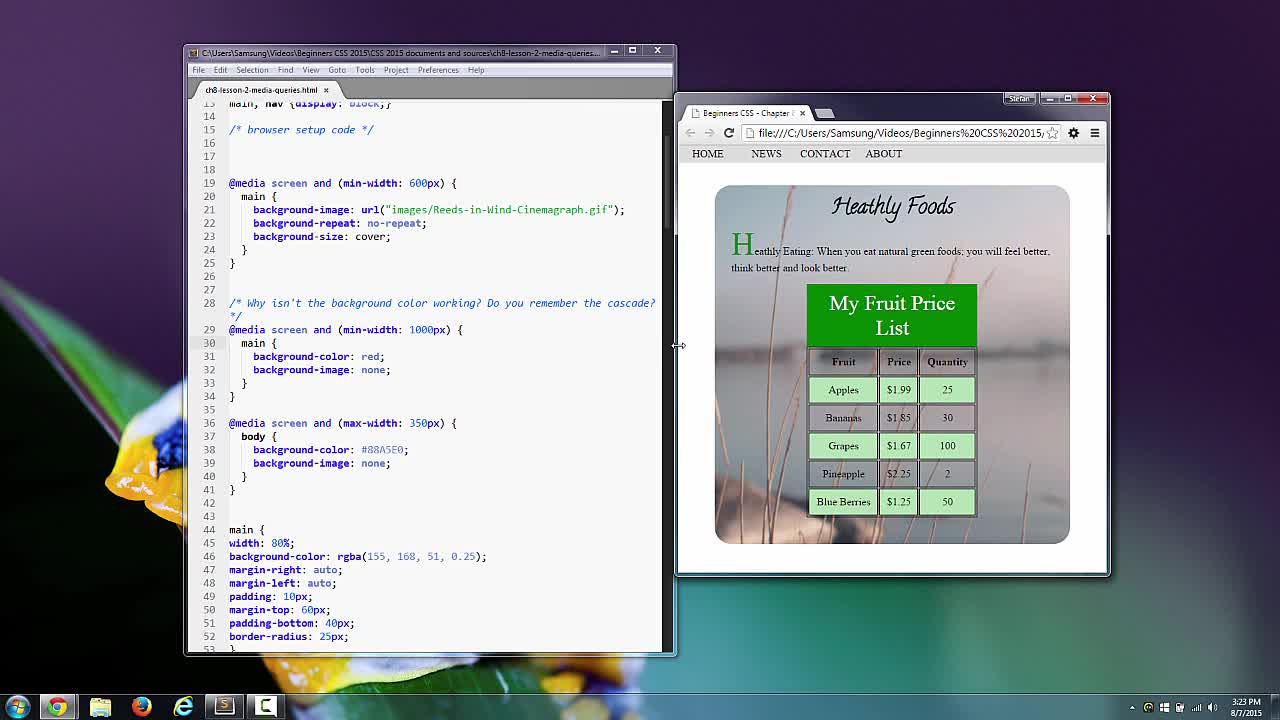
Task: Open File Explorer from the taskbar
Action: [100, 707]
